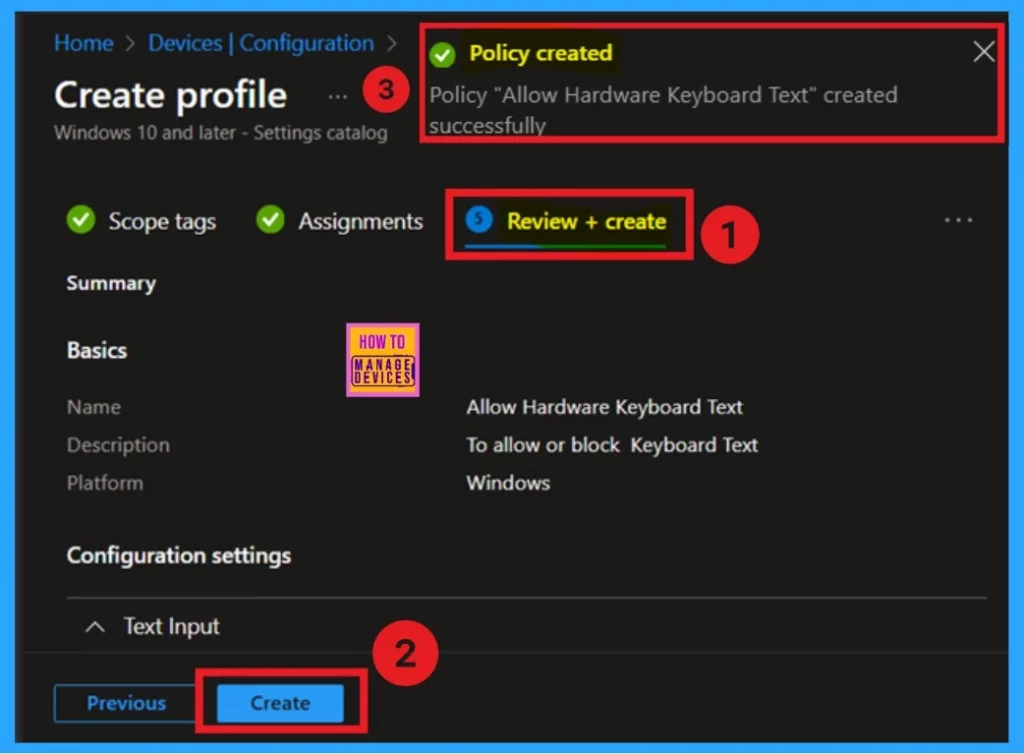Screen dimensions: 1024x754
Task: Click the green success icon in notification
Action: pos(442,55)
